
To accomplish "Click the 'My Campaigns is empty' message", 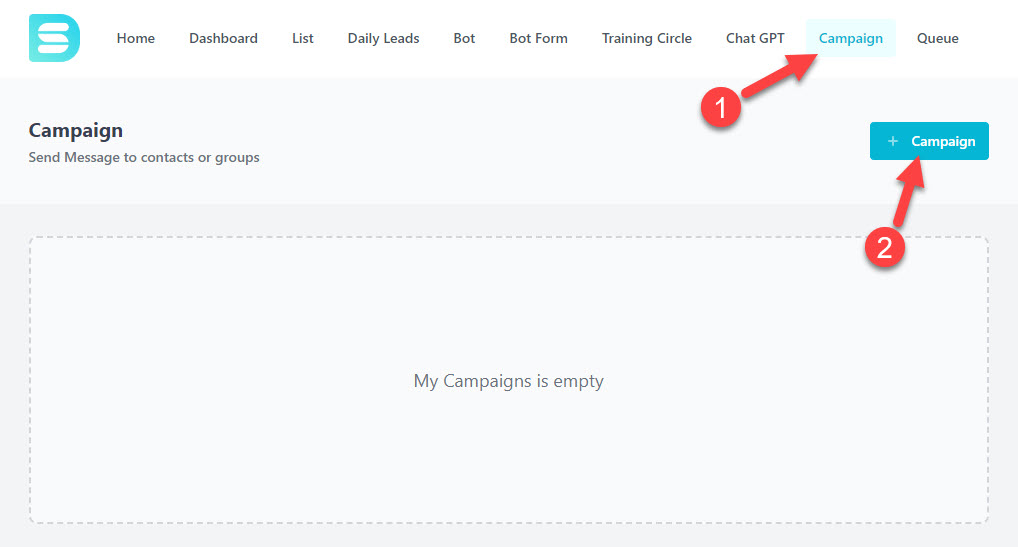I will click(508, 381).
